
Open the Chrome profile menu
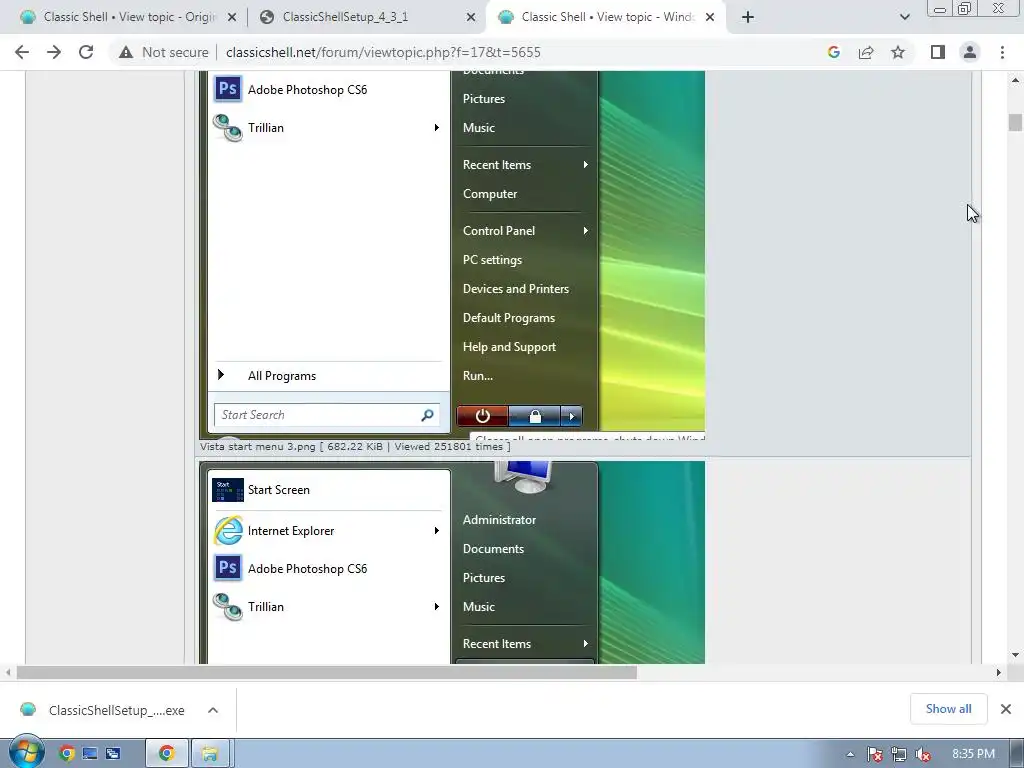970,52
